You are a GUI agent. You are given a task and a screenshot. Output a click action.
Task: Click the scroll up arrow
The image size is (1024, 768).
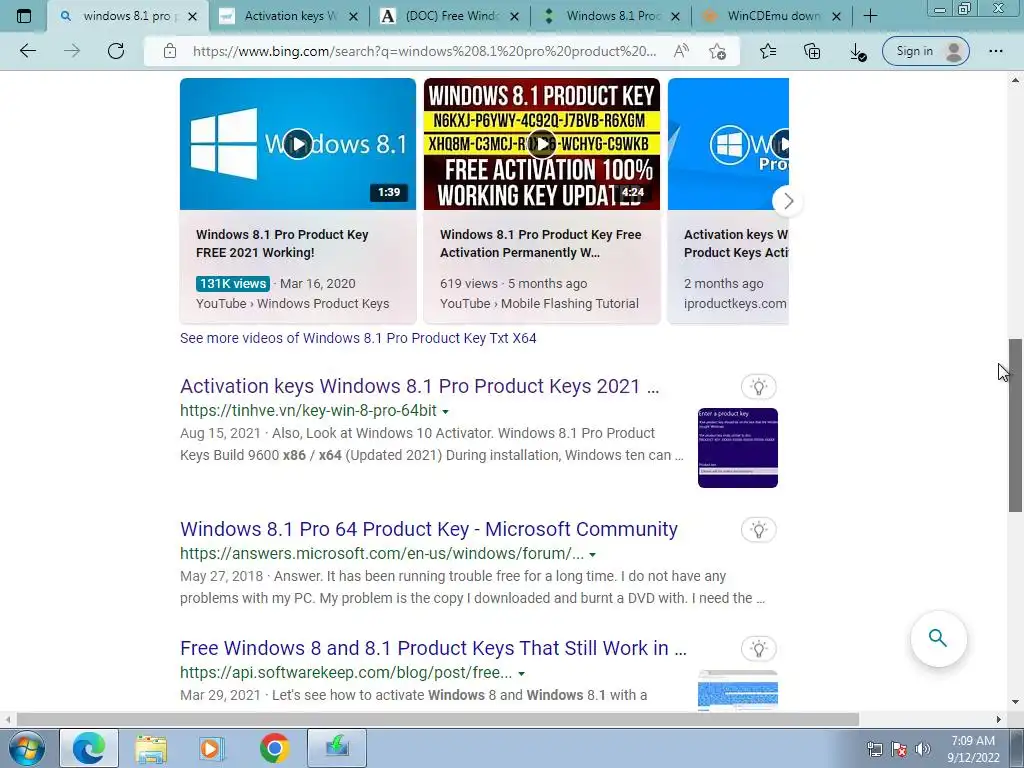pyautogui.click(x=1015, y=80)
